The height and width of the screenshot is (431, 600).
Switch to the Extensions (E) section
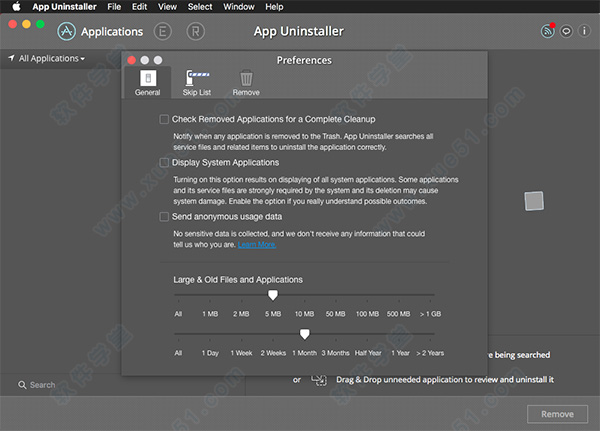[x=163, y=32]
